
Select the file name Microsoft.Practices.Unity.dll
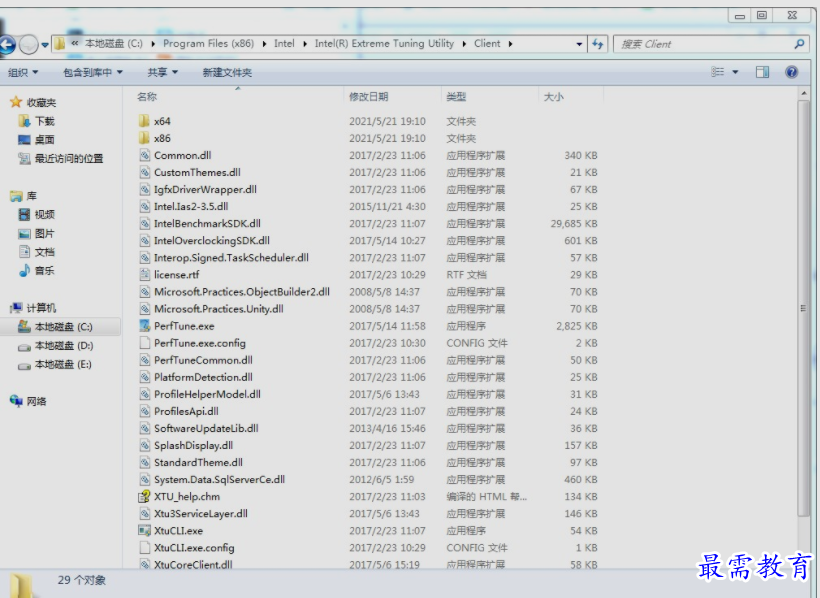[219, 309]
